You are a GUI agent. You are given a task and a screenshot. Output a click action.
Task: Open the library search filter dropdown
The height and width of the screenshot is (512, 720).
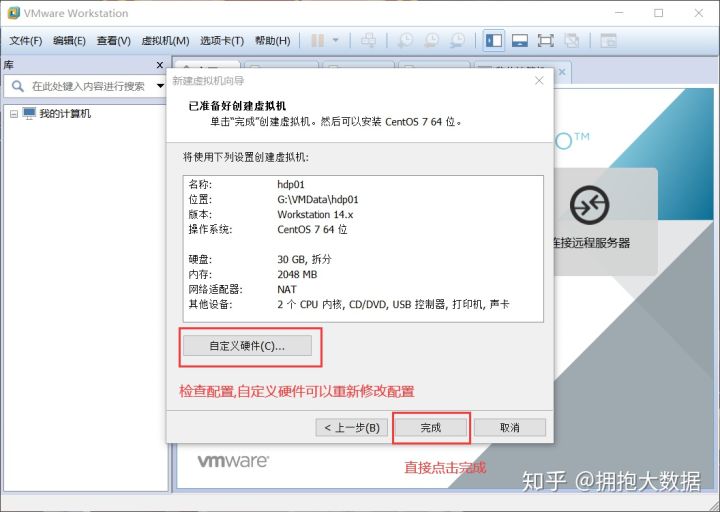coord(160,86)
